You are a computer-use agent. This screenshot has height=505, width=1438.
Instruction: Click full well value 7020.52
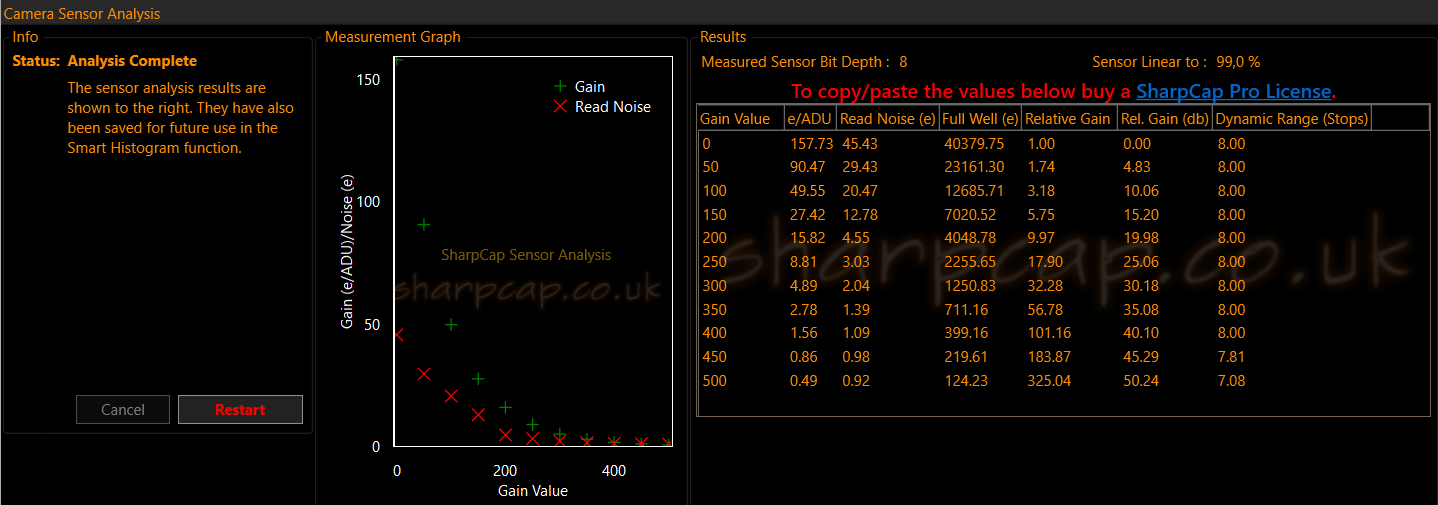tap(970, 215)
